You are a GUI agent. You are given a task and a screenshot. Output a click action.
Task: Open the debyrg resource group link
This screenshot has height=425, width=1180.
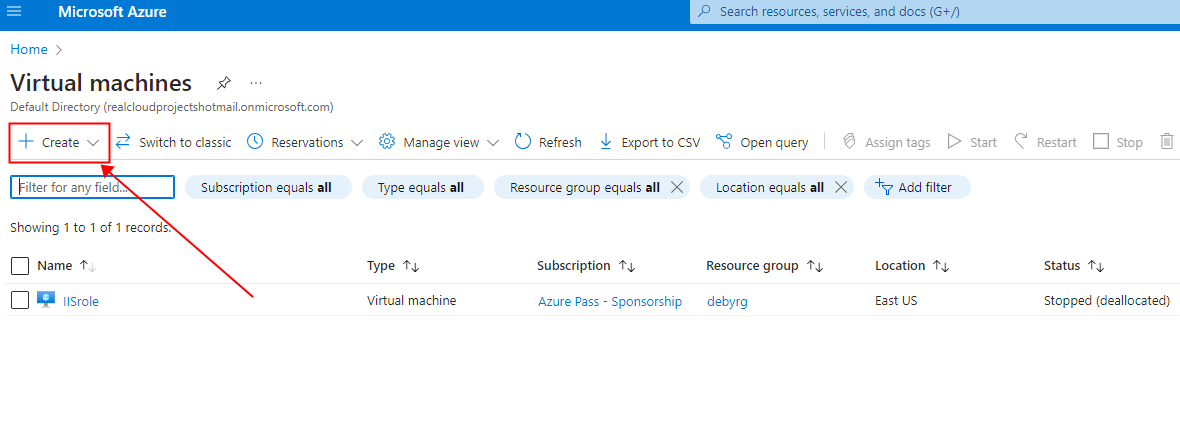[x=727, y=301]
